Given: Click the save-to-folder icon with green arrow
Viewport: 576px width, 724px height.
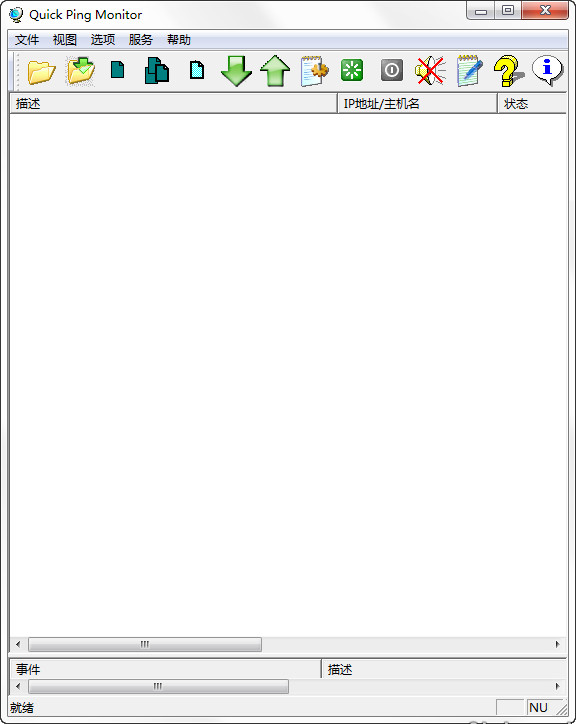Looking at the screenshot, I should coord(80,71).
